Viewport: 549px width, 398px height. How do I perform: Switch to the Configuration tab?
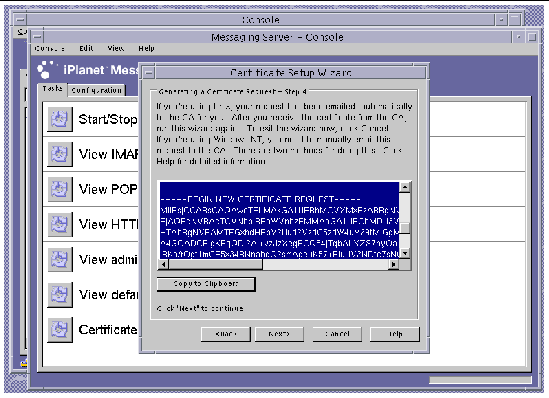click(96, 90)
